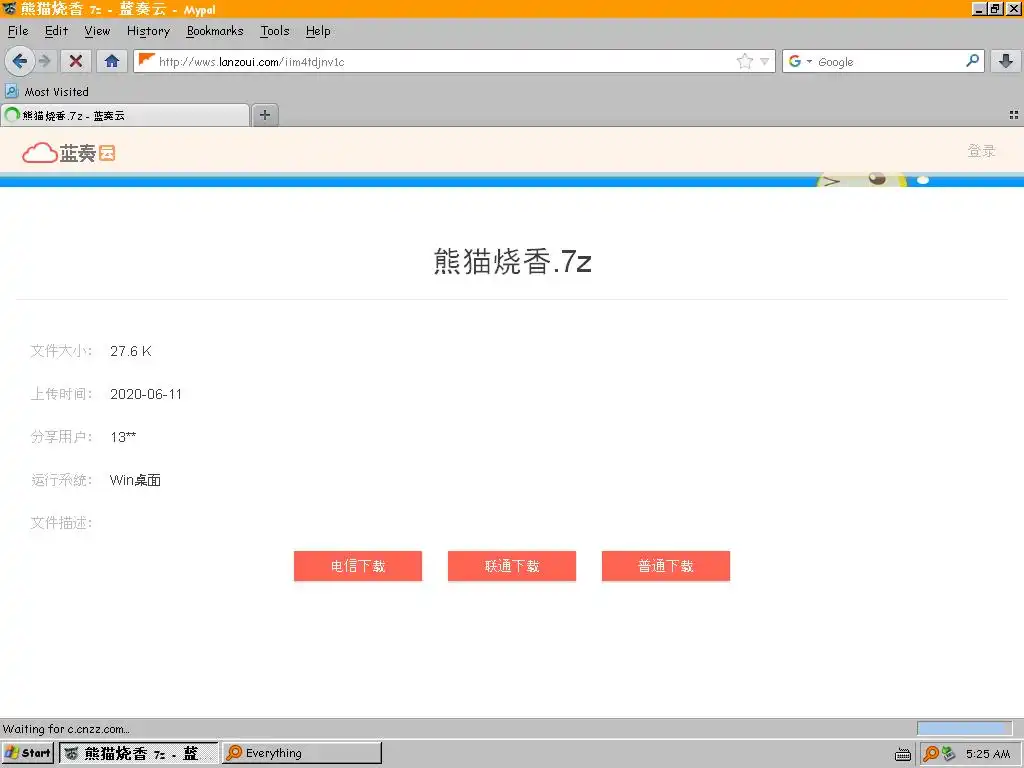The height and width of the screenshot is (768, 1024).
Task: Click the 普通下载 download button
Action: point(666,566)
